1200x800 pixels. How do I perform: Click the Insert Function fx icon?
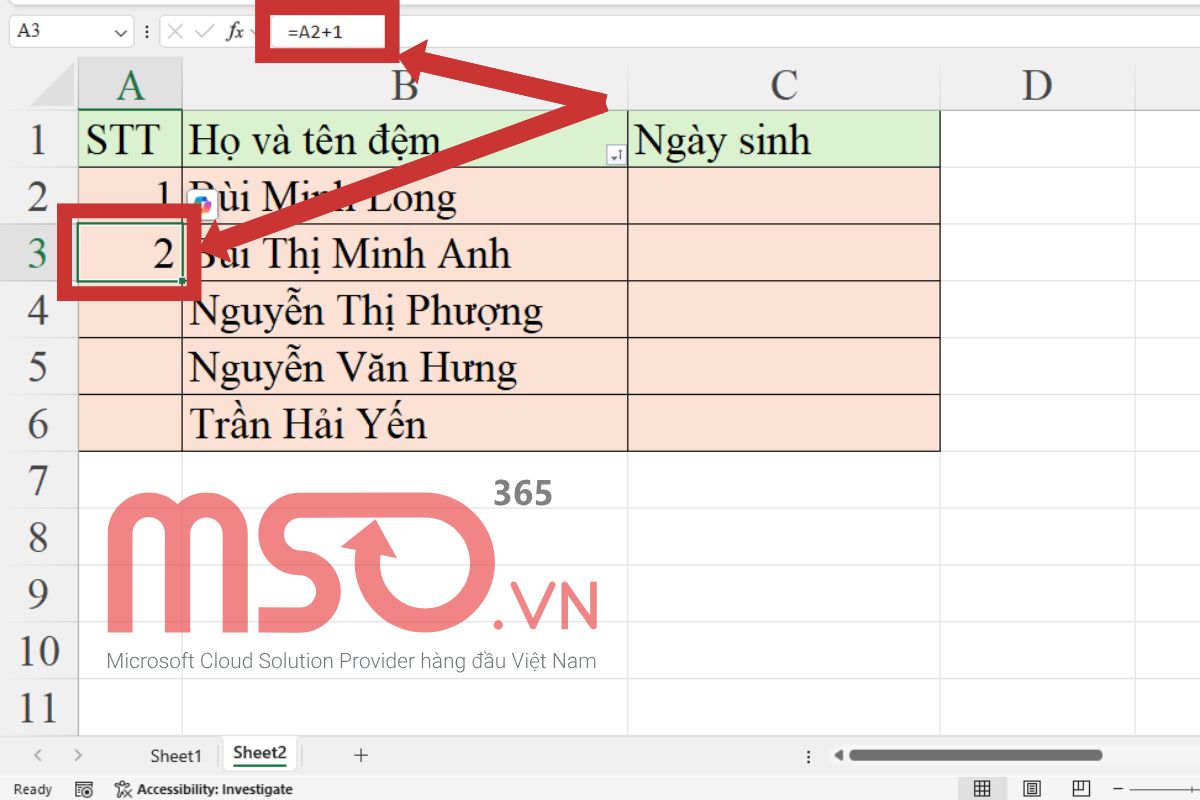tap(235, 32)
